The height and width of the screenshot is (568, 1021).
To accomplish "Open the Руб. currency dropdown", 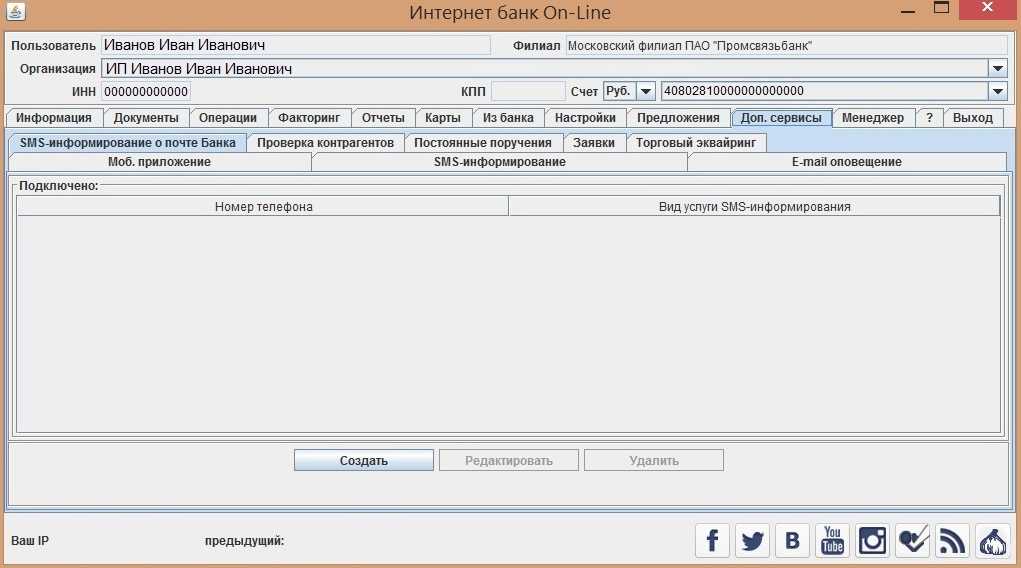I will 645,91.
